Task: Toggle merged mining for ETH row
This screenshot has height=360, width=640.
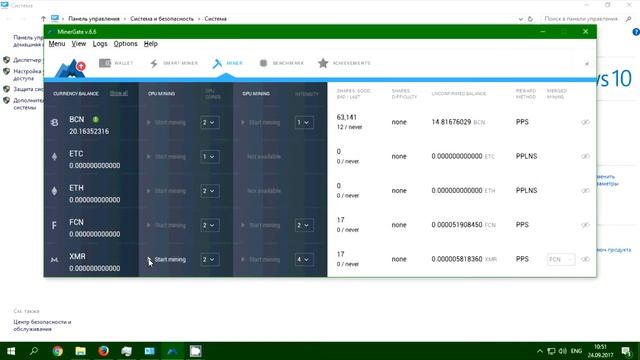Action: [585, 191]
